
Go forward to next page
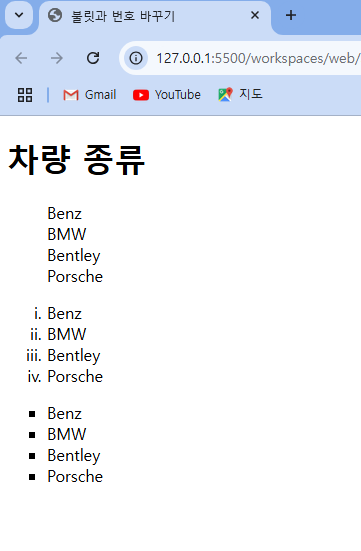[x=57, y=58]
